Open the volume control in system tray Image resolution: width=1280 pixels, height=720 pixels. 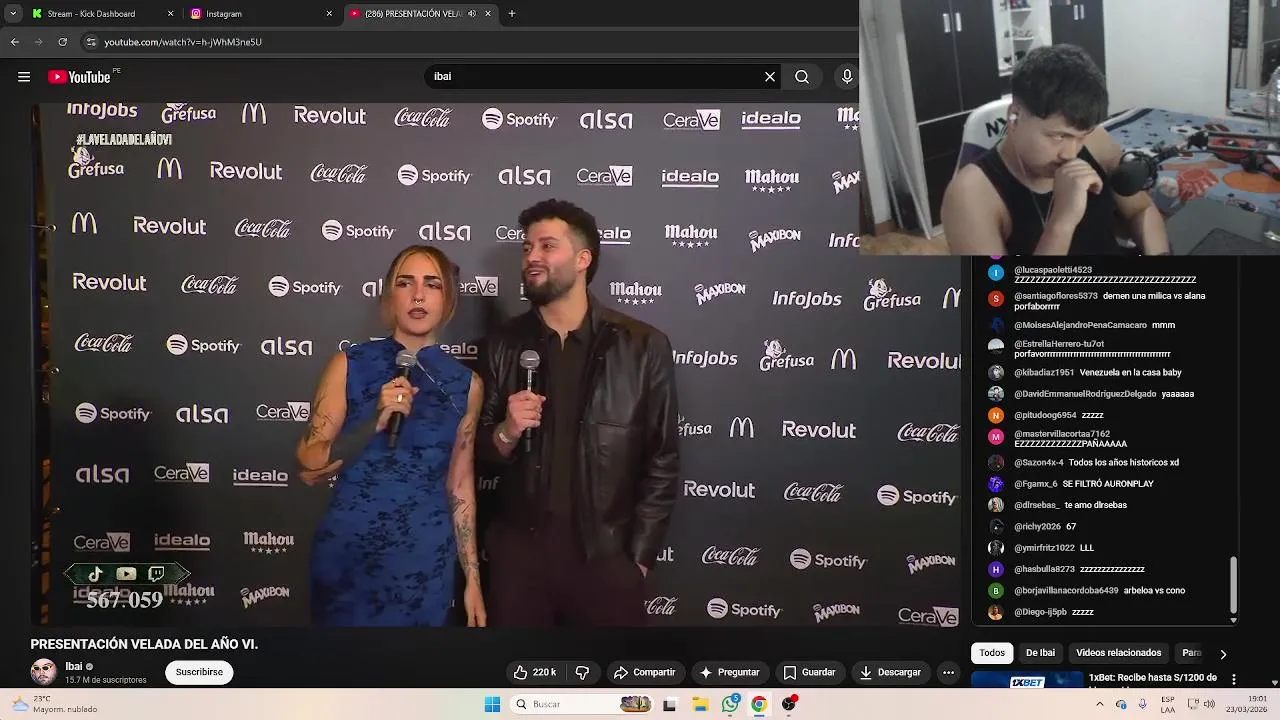1207,704
